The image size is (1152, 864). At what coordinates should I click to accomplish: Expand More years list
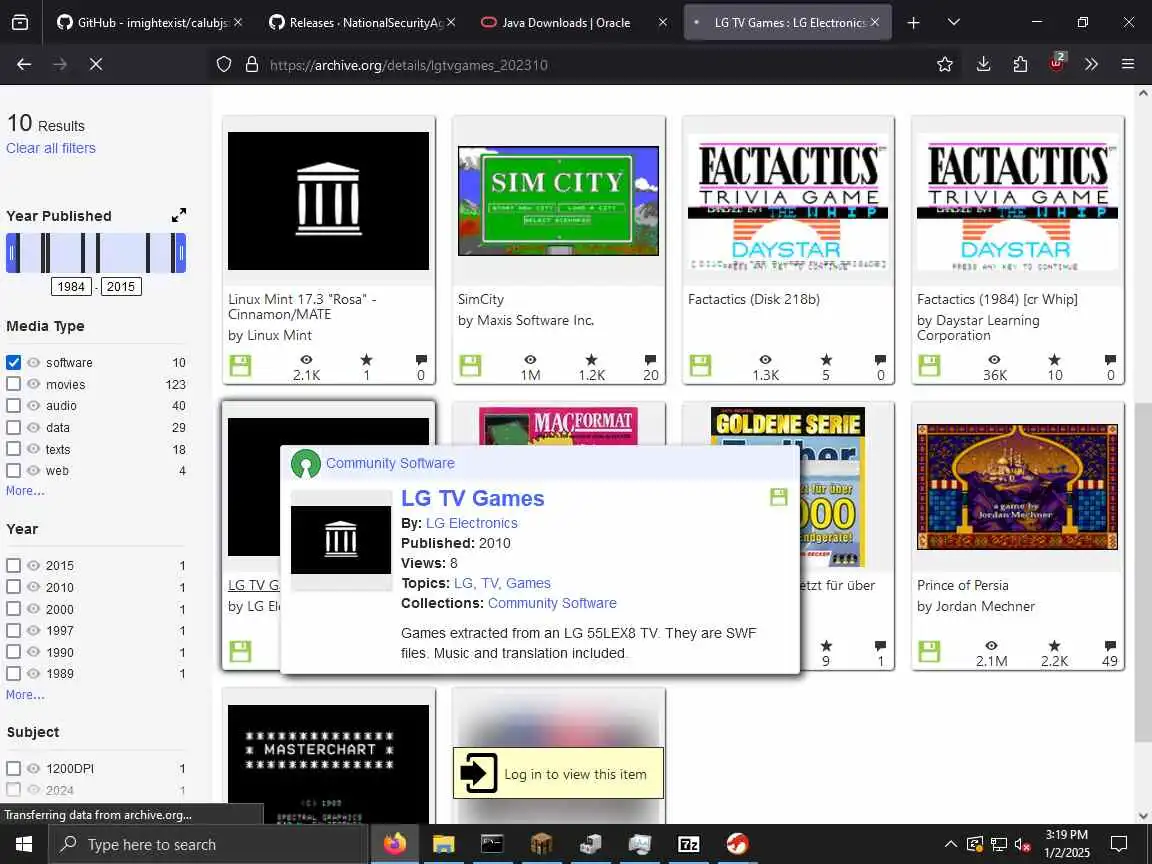pyautogui.click(x=25, y=694)
